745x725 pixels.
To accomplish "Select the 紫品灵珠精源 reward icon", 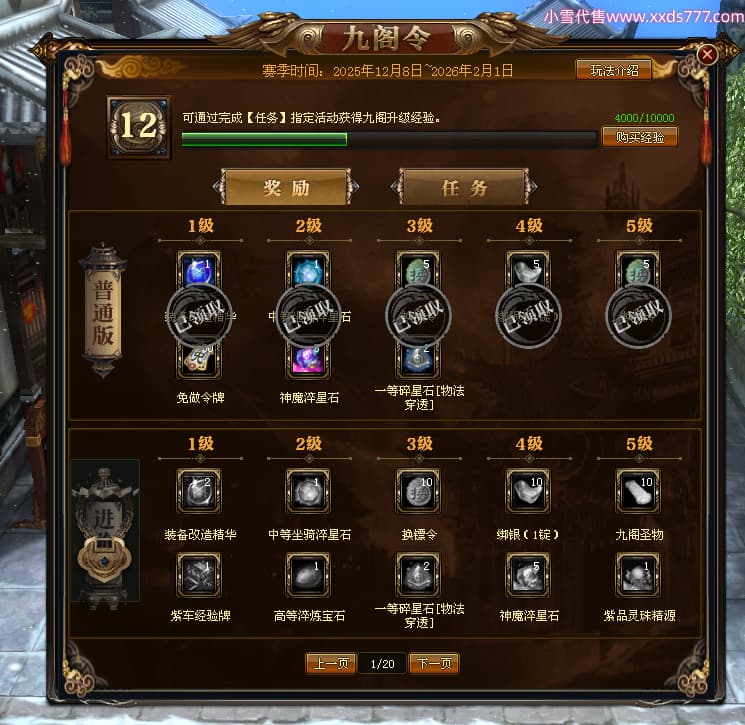I will [638, 575].
